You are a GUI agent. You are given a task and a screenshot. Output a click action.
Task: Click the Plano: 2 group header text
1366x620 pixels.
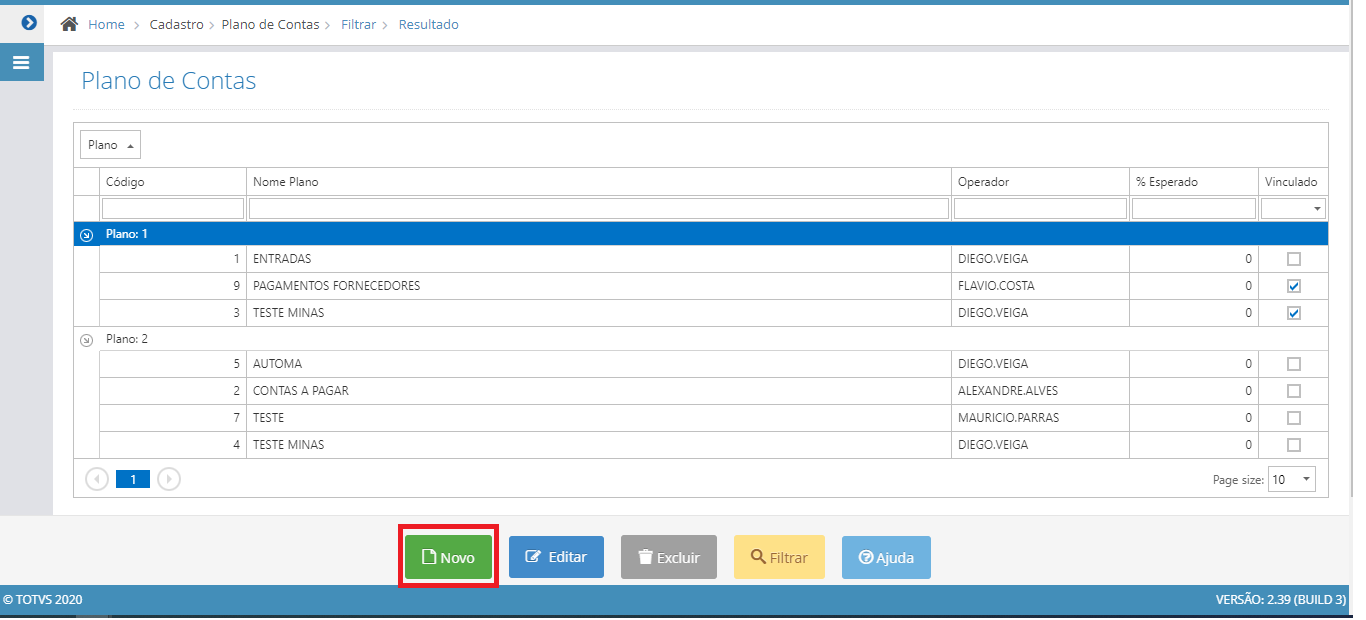tap(127, 339)
